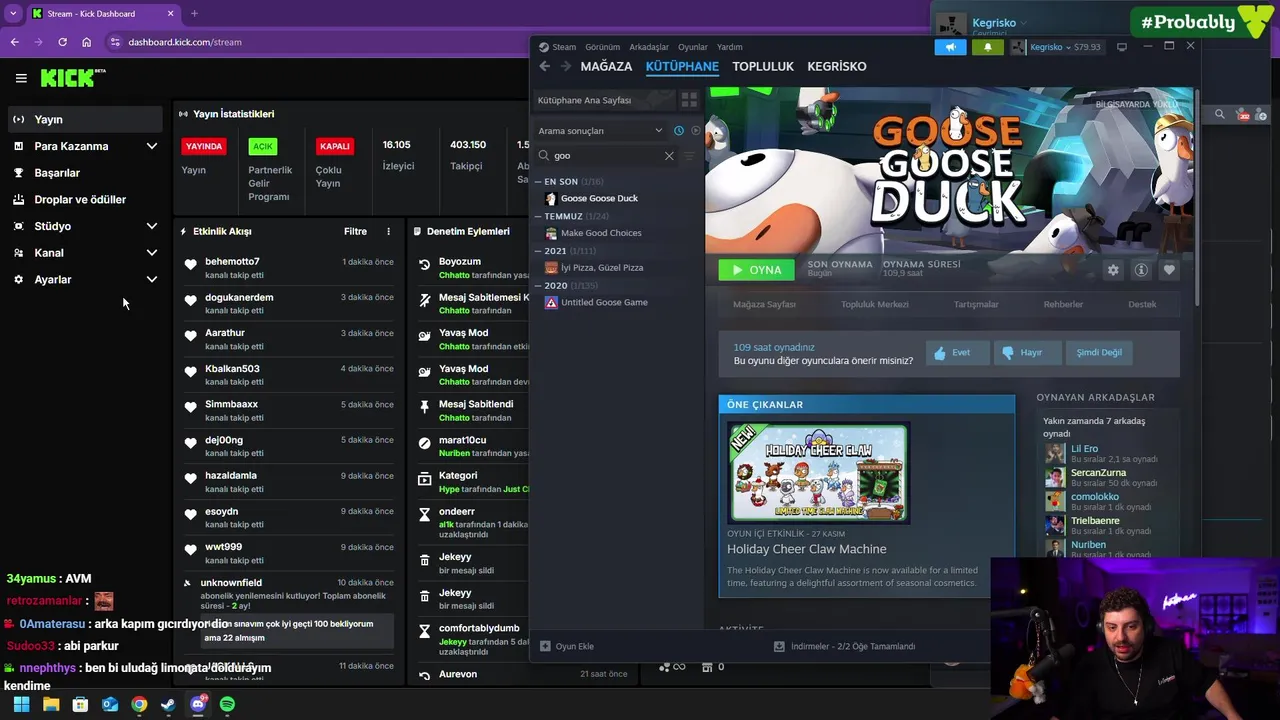The image size is (1280, 720).
Task: Open İndirmeler download status
Action: (845, 646)
